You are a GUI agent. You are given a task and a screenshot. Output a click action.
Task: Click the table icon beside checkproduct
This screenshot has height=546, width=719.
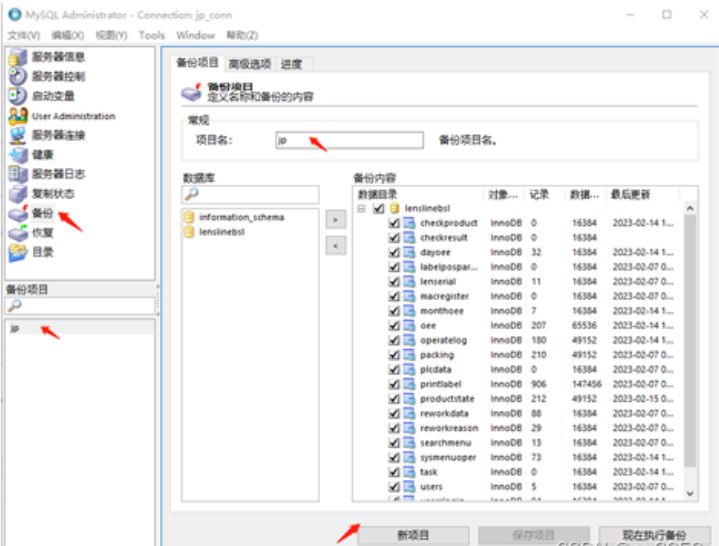coord(409,223)
